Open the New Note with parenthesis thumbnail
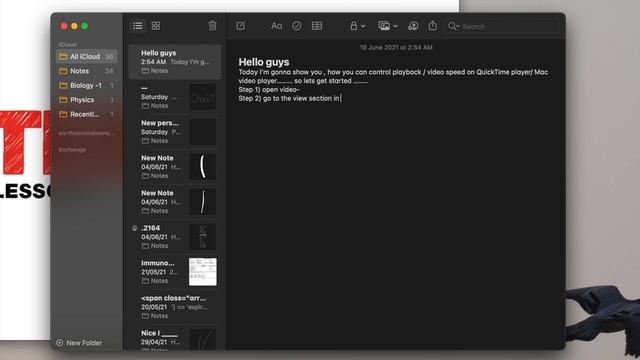The image size is (640, 360). [x=175, y=167]
